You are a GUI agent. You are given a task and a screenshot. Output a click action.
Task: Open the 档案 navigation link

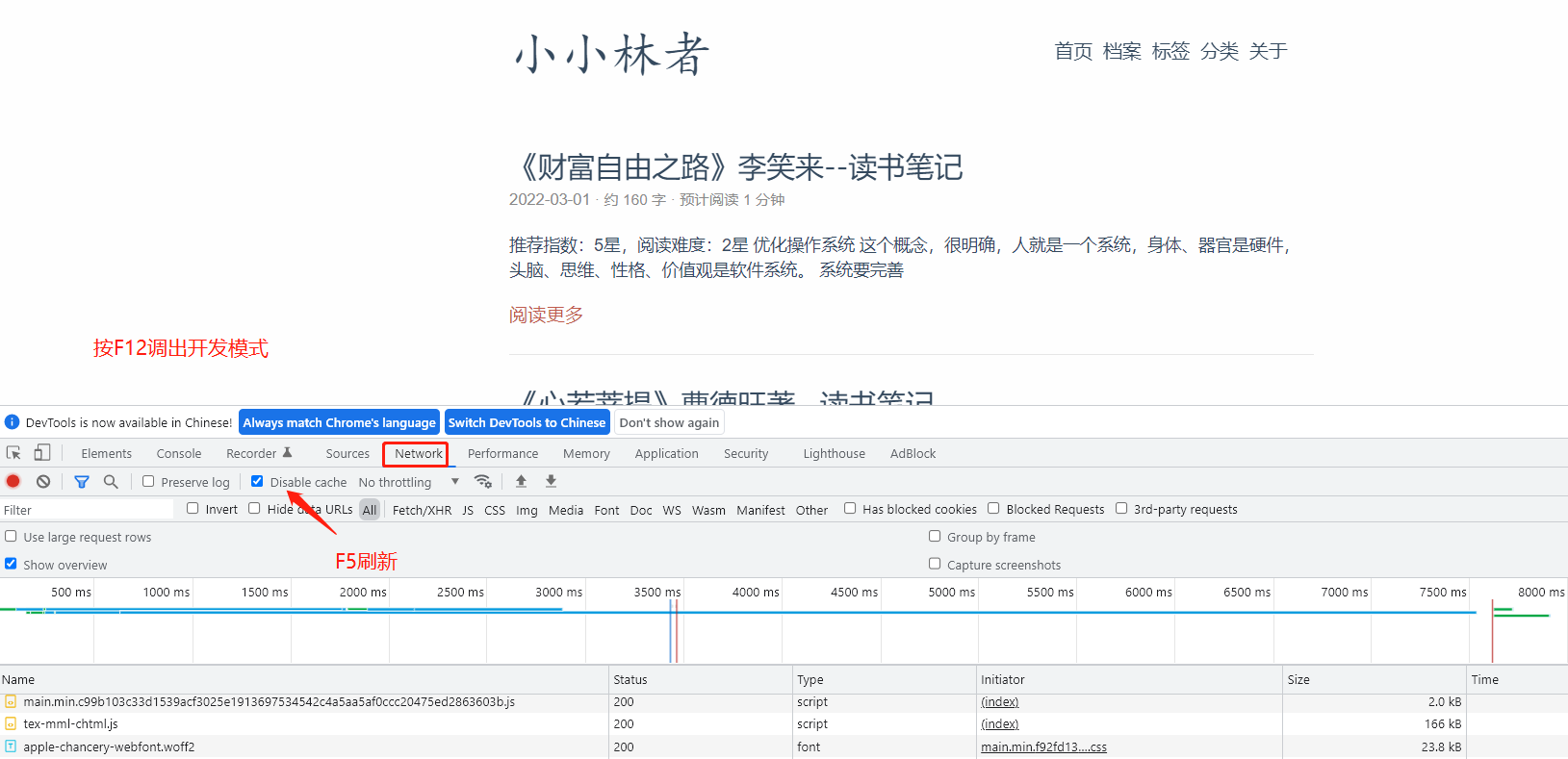(x=1122, y=51)
